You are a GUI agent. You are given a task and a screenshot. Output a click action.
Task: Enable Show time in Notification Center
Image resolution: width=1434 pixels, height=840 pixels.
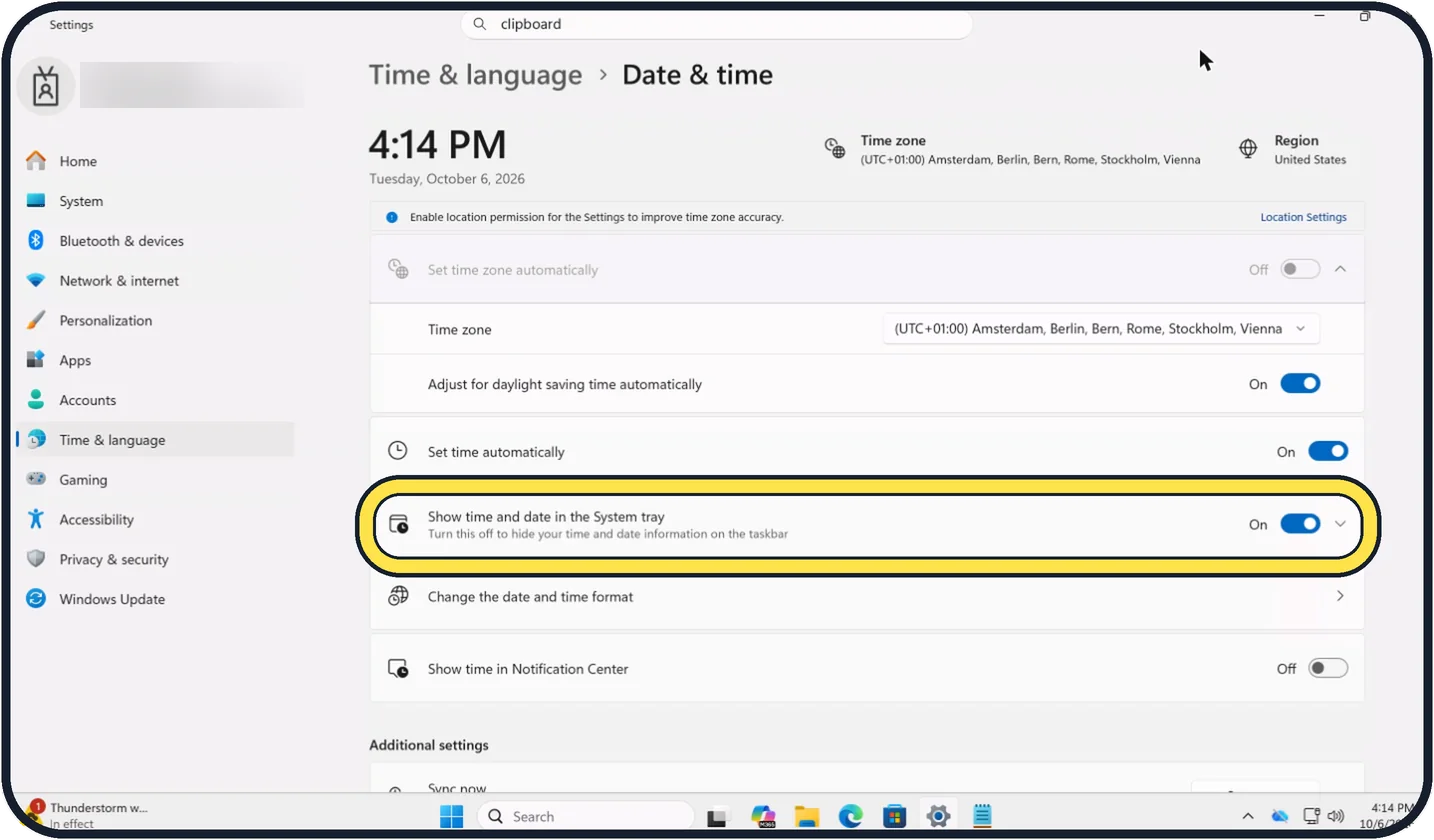point(1328,669)
